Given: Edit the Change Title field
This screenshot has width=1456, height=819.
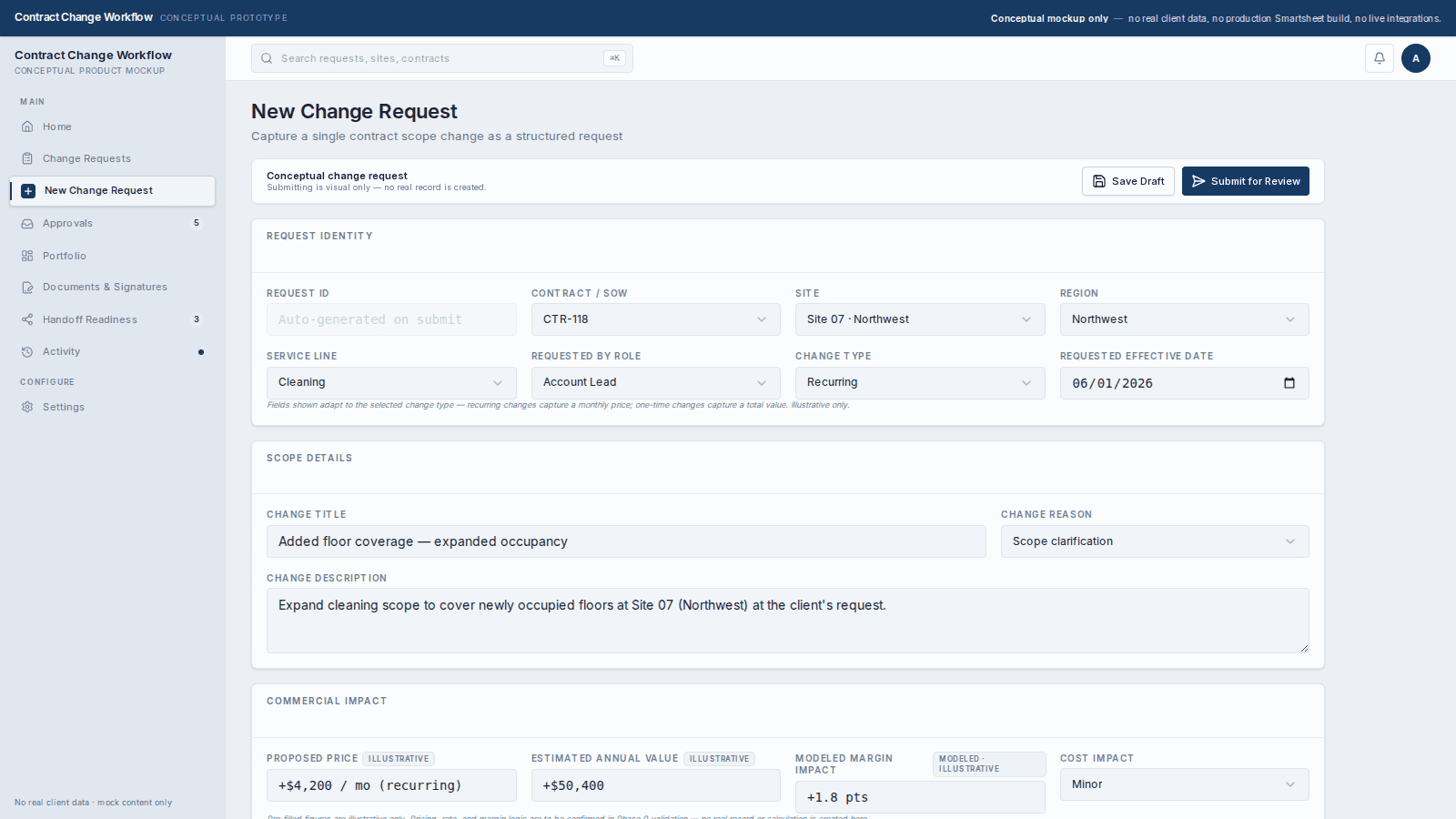Looking at the screenshot, I should click(626, 541).
